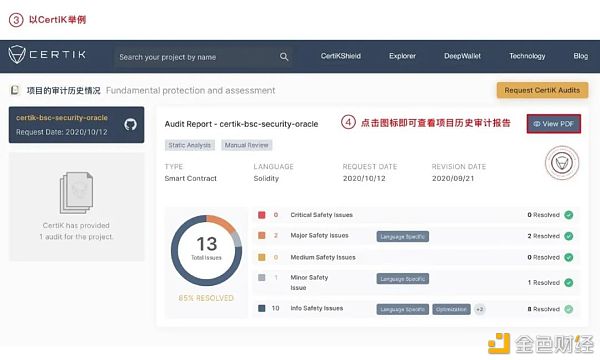Click green check for Info Safety Issues

[x=569, y=309]
